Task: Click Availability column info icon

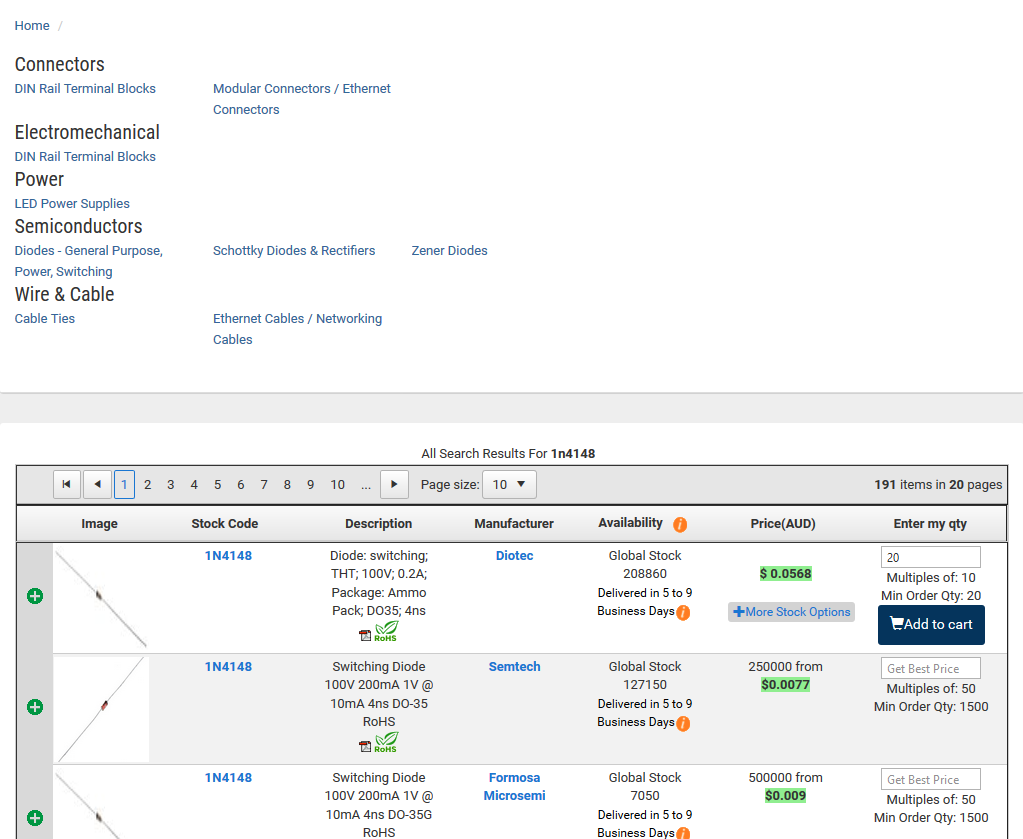Action: 680,524
